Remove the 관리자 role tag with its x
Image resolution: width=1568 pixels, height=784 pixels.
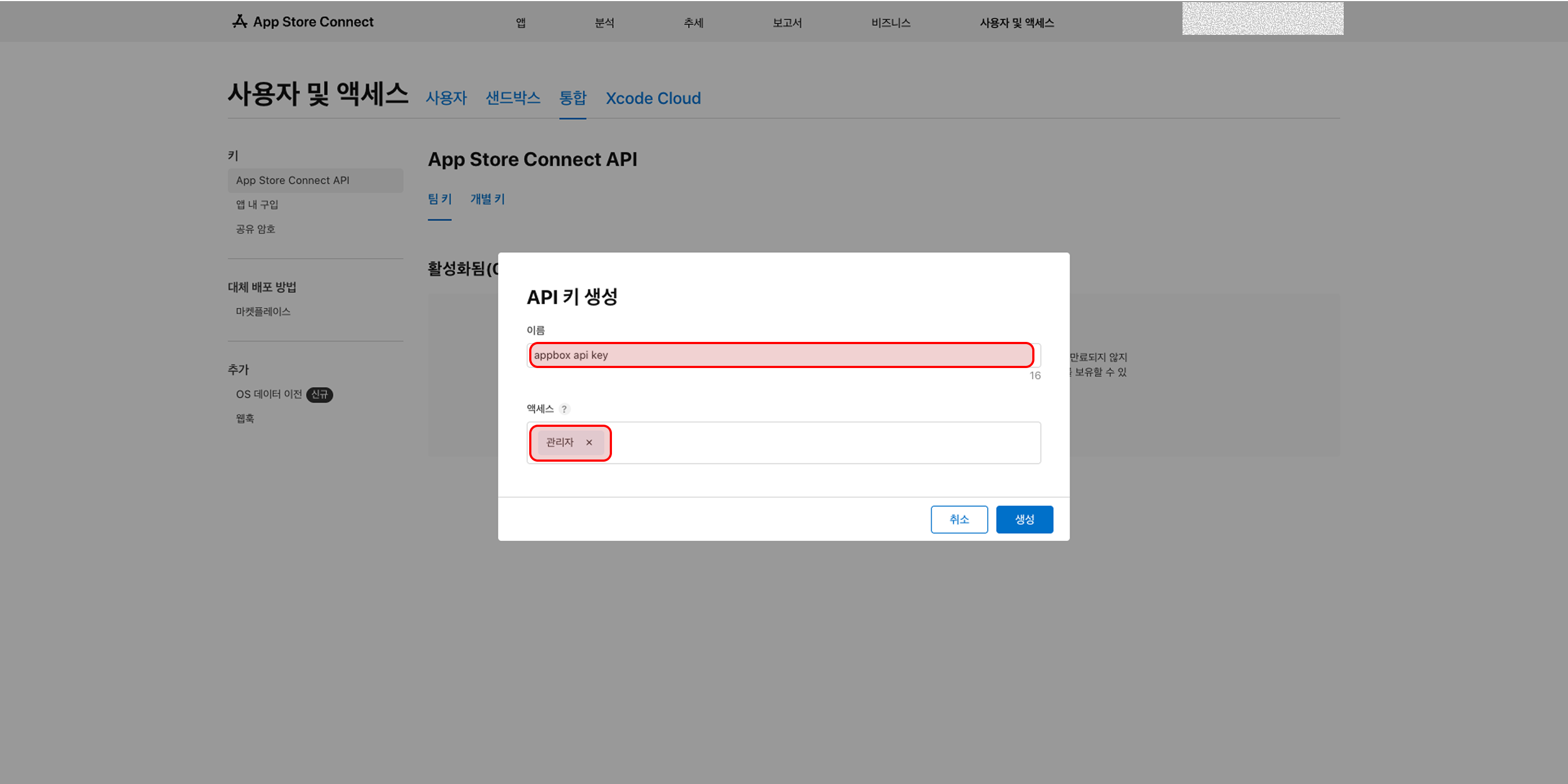pos(589,443)
